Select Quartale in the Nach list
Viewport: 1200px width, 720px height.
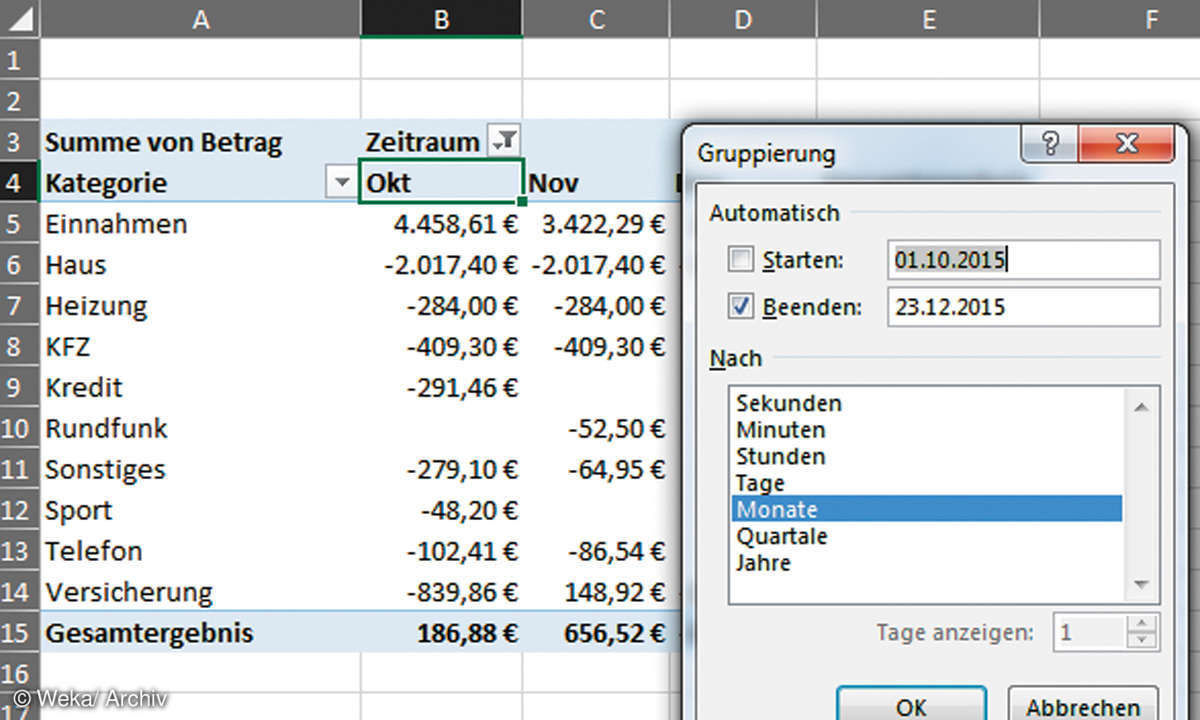pos(927,536)
